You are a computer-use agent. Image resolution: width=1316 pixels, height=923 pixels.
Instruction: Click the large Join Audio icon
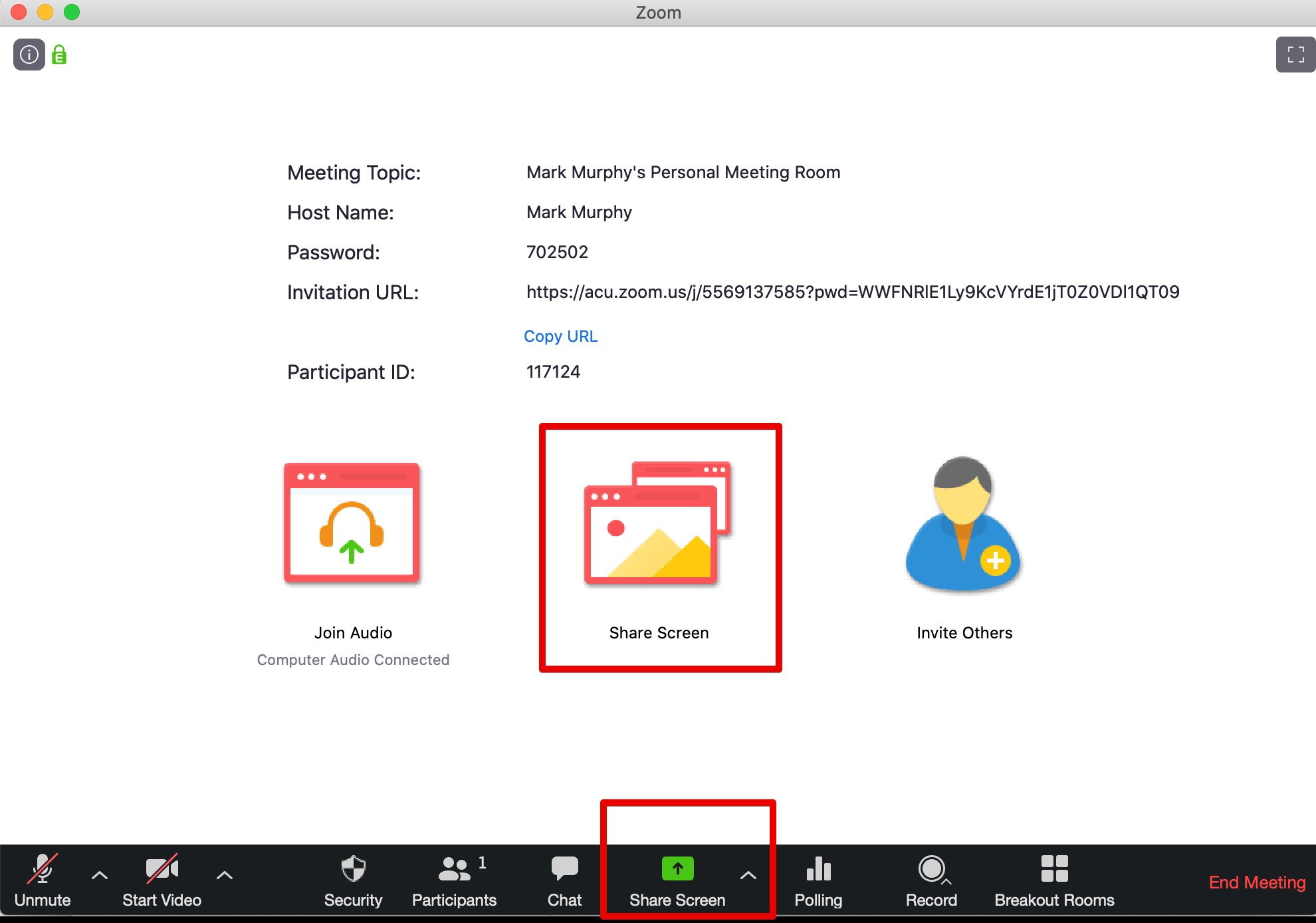[352, 523]
